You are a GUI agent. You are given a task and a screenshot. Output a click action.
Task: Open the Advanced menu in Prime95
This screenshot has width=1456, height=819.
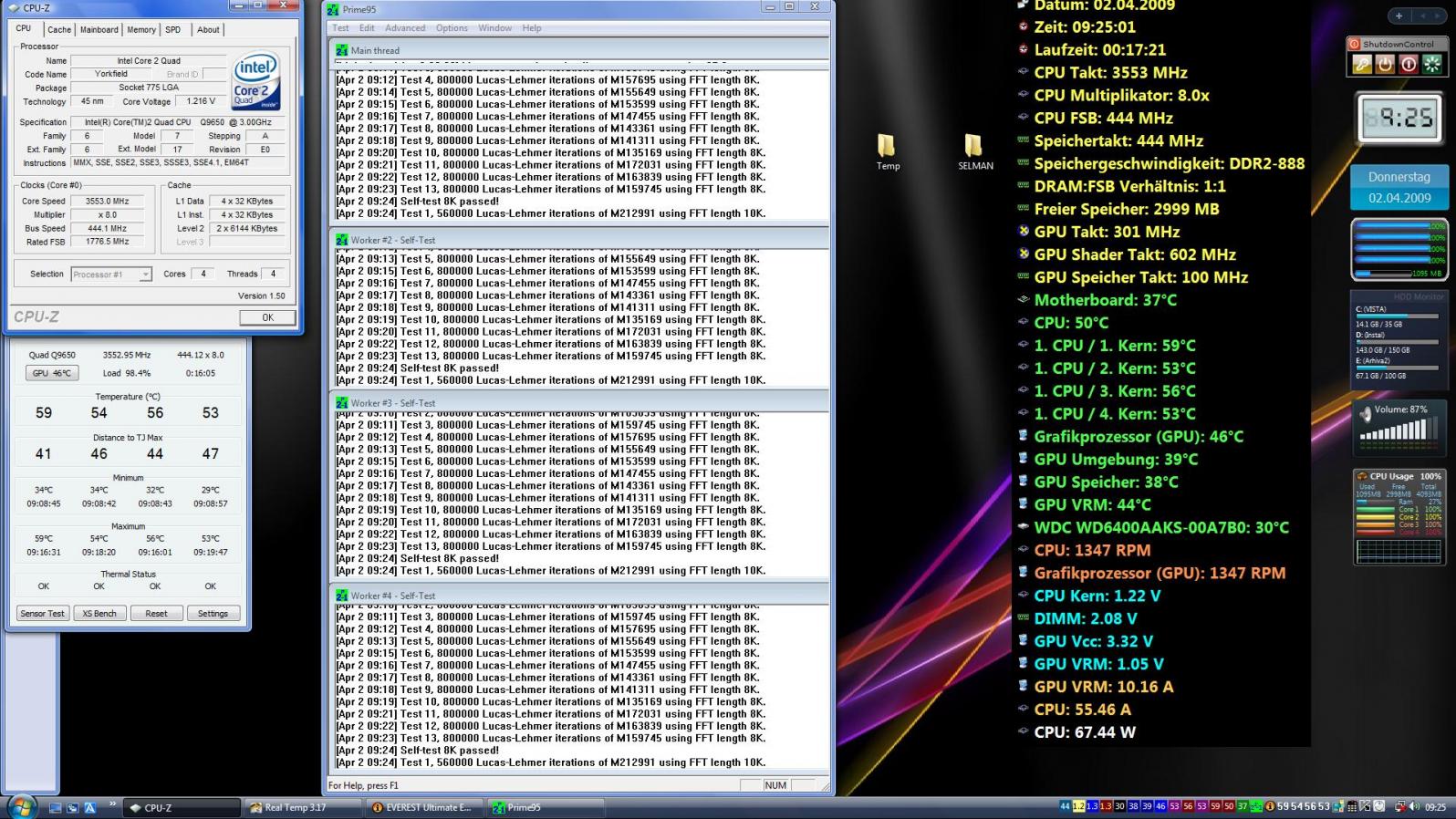tap(405, 28)
